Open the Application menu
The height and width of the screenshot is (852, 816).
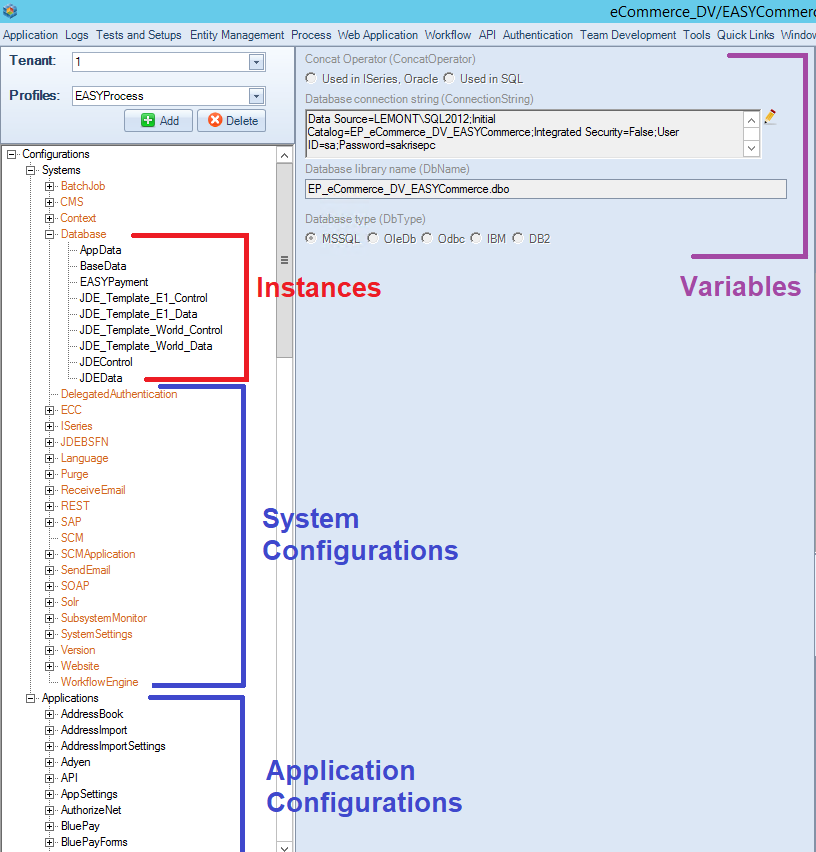(30, 35)
